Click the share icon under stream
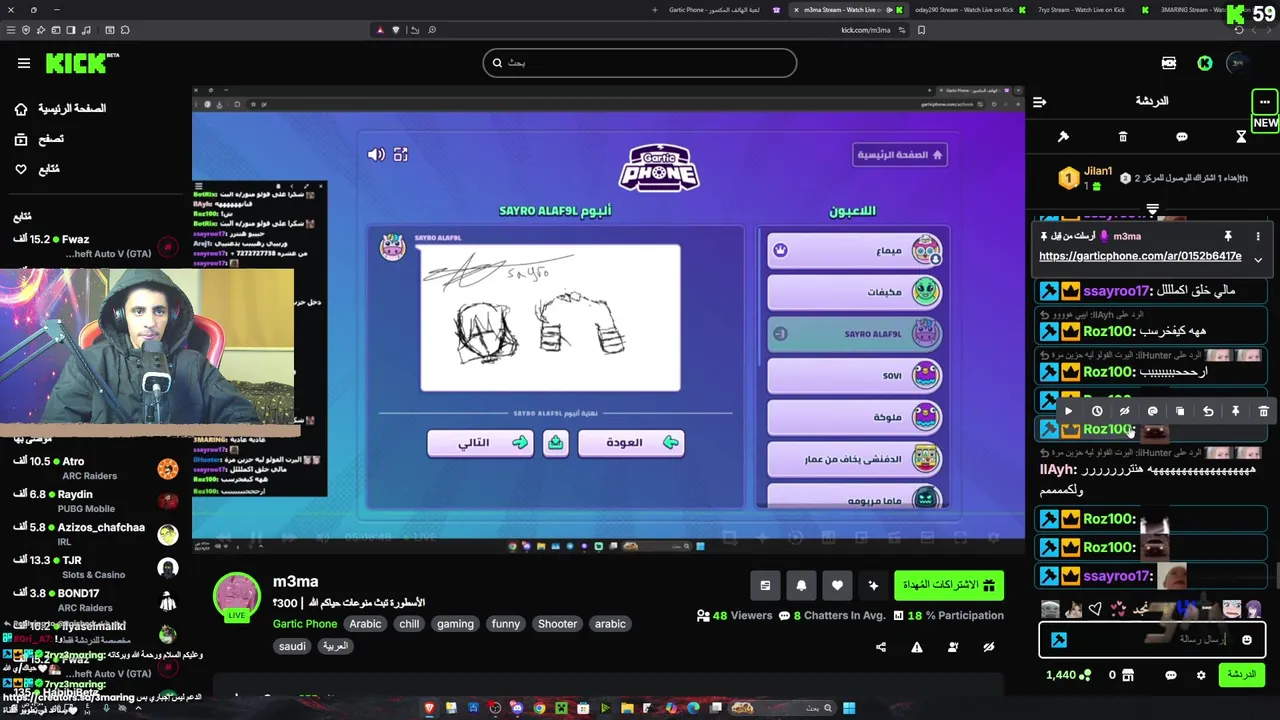1280x720 pixels. (x=881, y=647)
